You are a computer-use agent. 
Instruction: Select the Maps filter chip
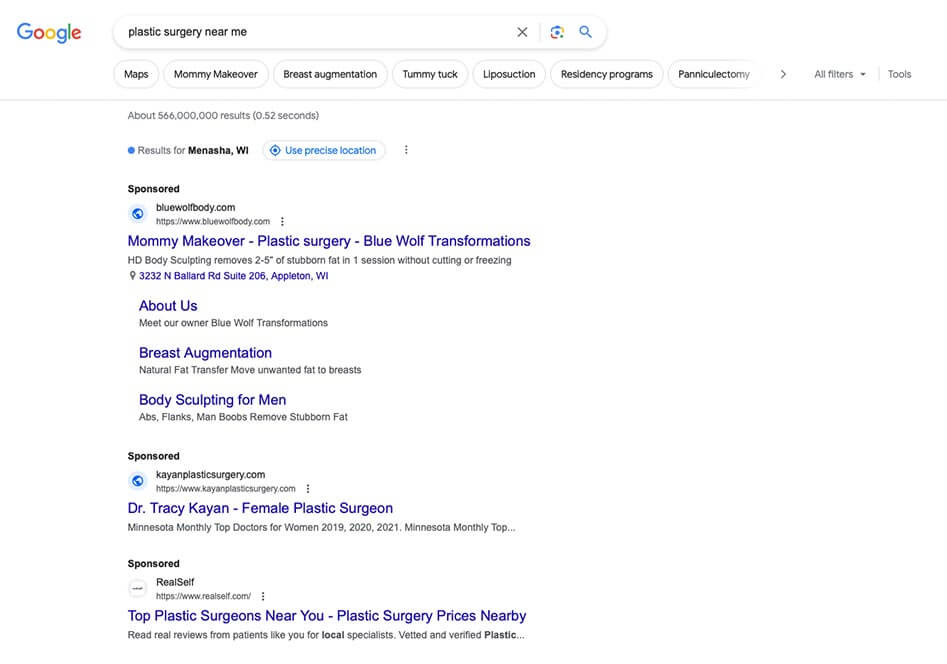(x=136, y=74)
